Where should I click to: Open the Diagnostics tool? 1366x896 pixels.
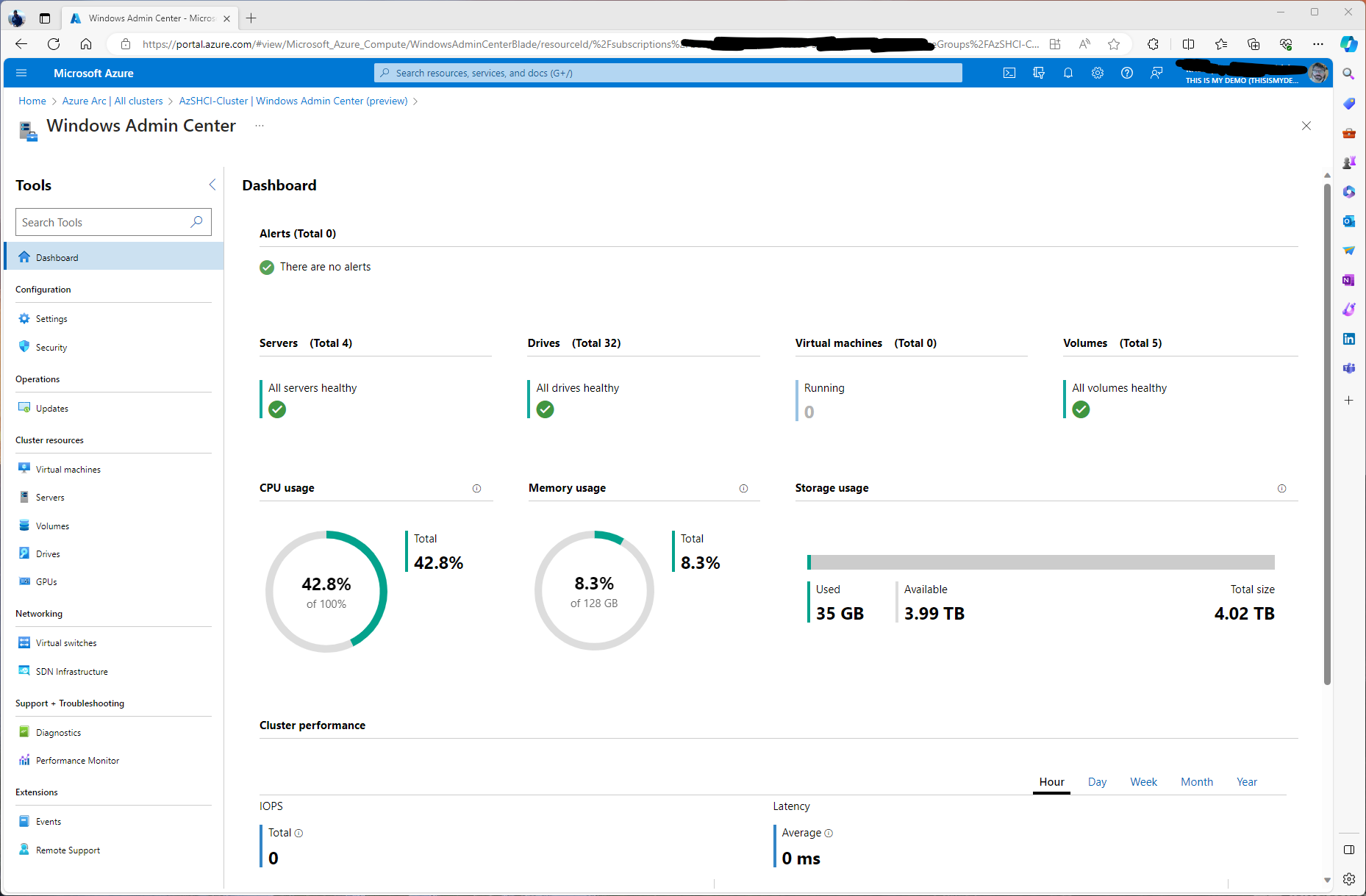coord(58,732)
